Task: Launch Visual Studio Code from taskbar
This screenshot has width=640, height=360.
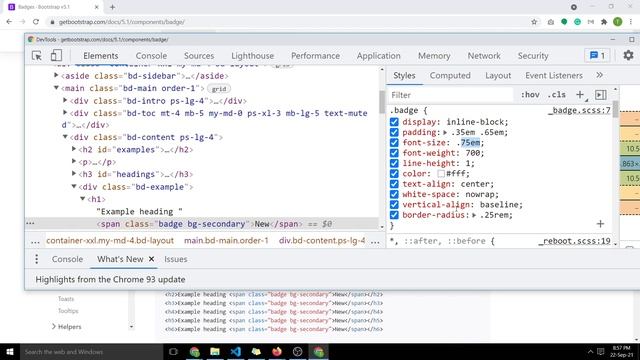Action: (236, 351)
